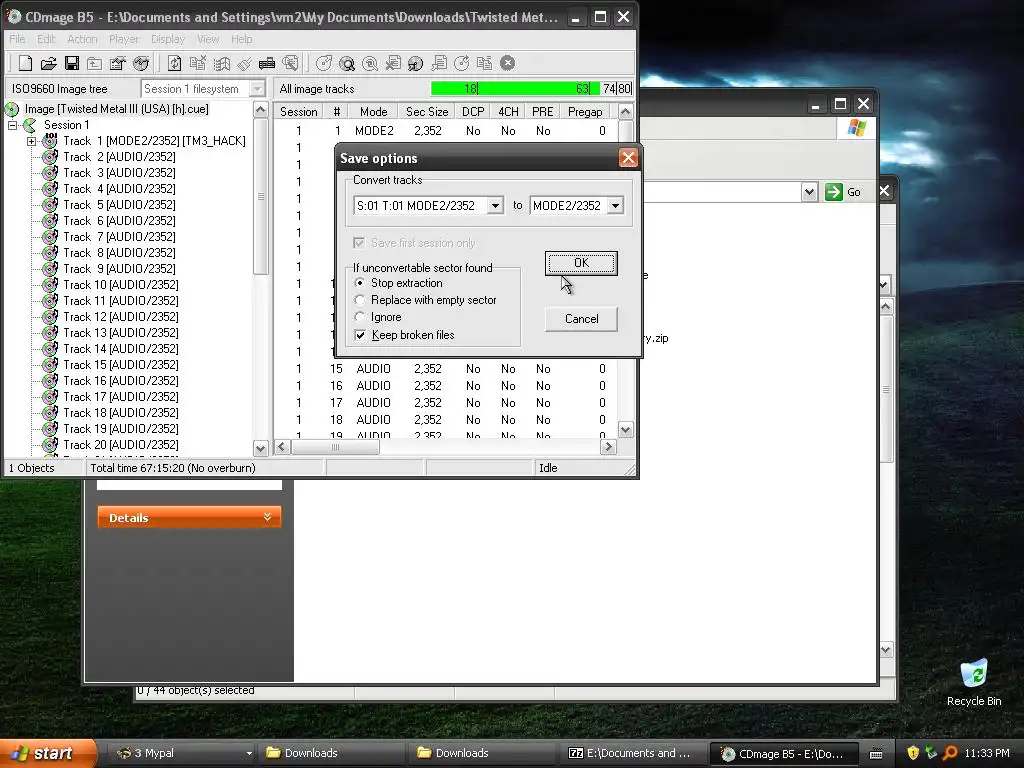Click the Track 2 disc icon in the tree
The width and height of the screenshot is (1024, 768).
50,157
